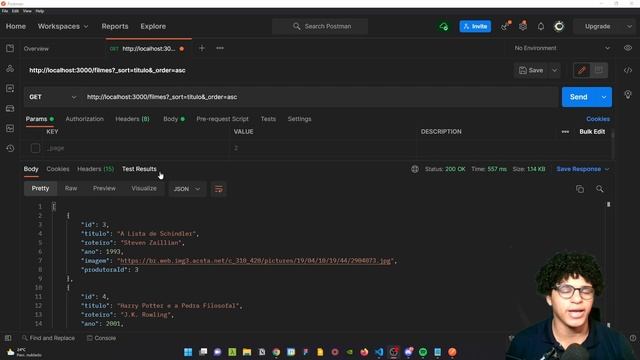Open the Environments sidebar icon
Viewport: 640px width, 360px height.
click(x=10, y=88)
